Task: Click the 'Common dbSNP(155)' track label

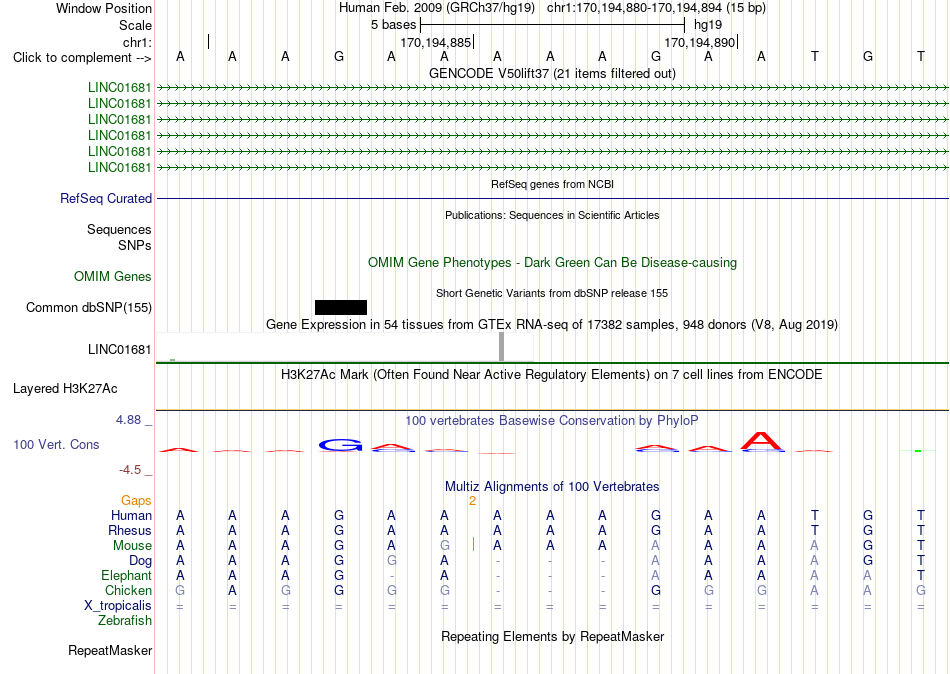Action: pos(89,307)
